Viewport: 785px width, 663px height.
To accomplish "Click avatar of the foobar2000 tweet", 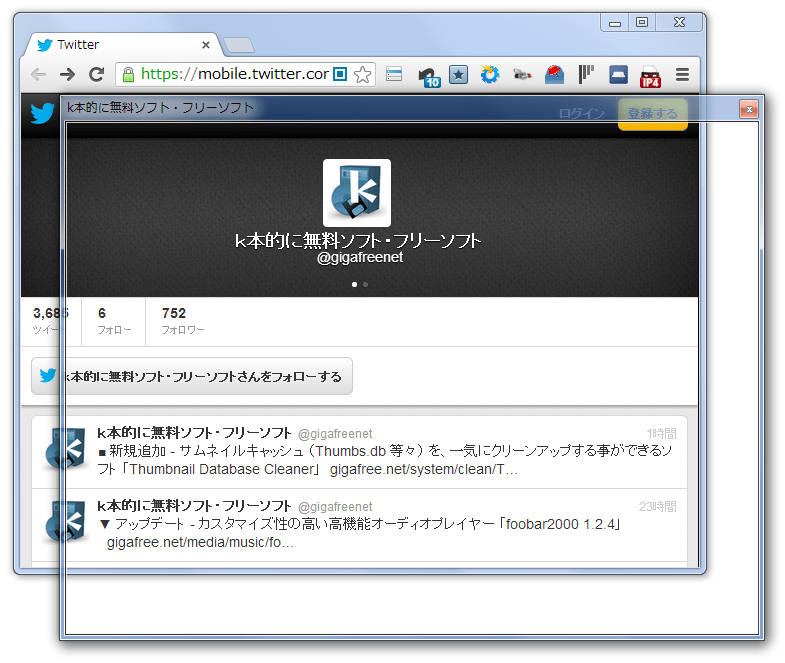I will tap(65, 522).
